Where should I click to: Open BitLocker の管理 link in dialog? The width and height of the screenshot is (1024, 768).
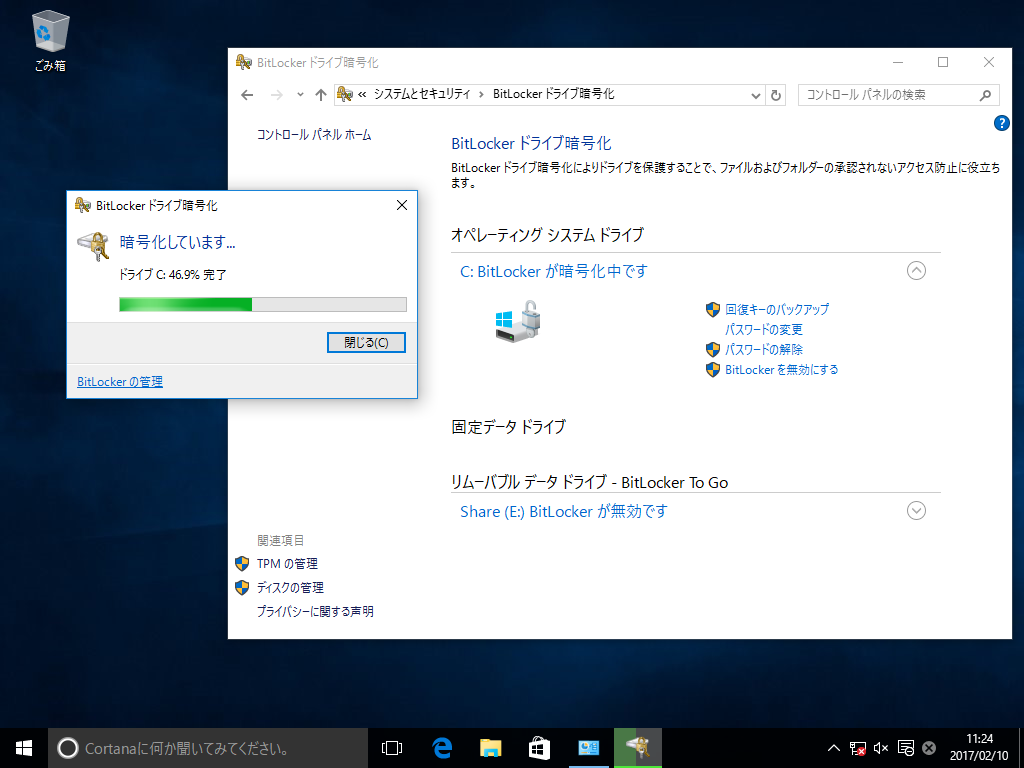(x=120, y=381)
